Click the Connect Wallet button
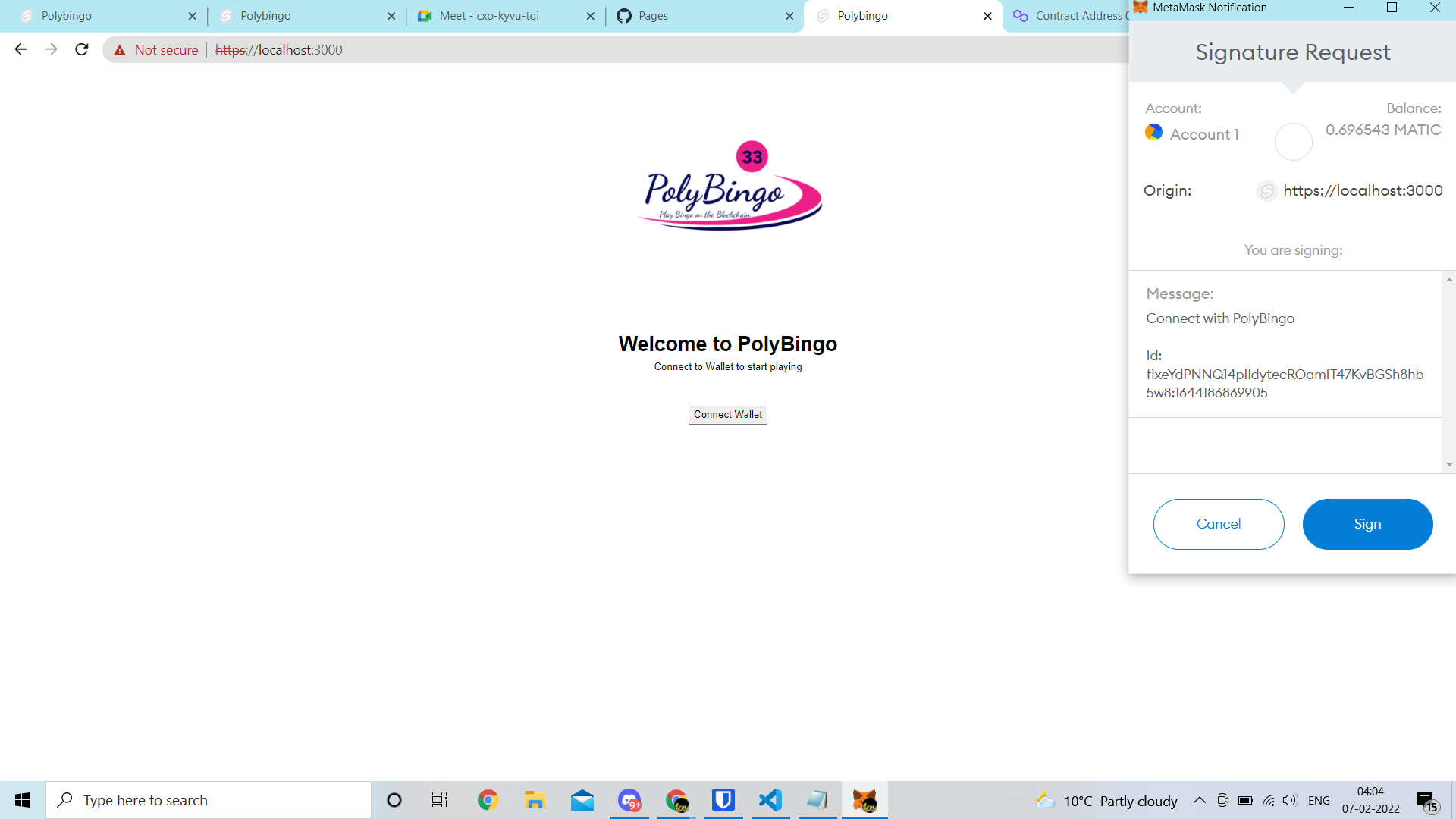Screen dimensions: 1456x819 [728, 414]
